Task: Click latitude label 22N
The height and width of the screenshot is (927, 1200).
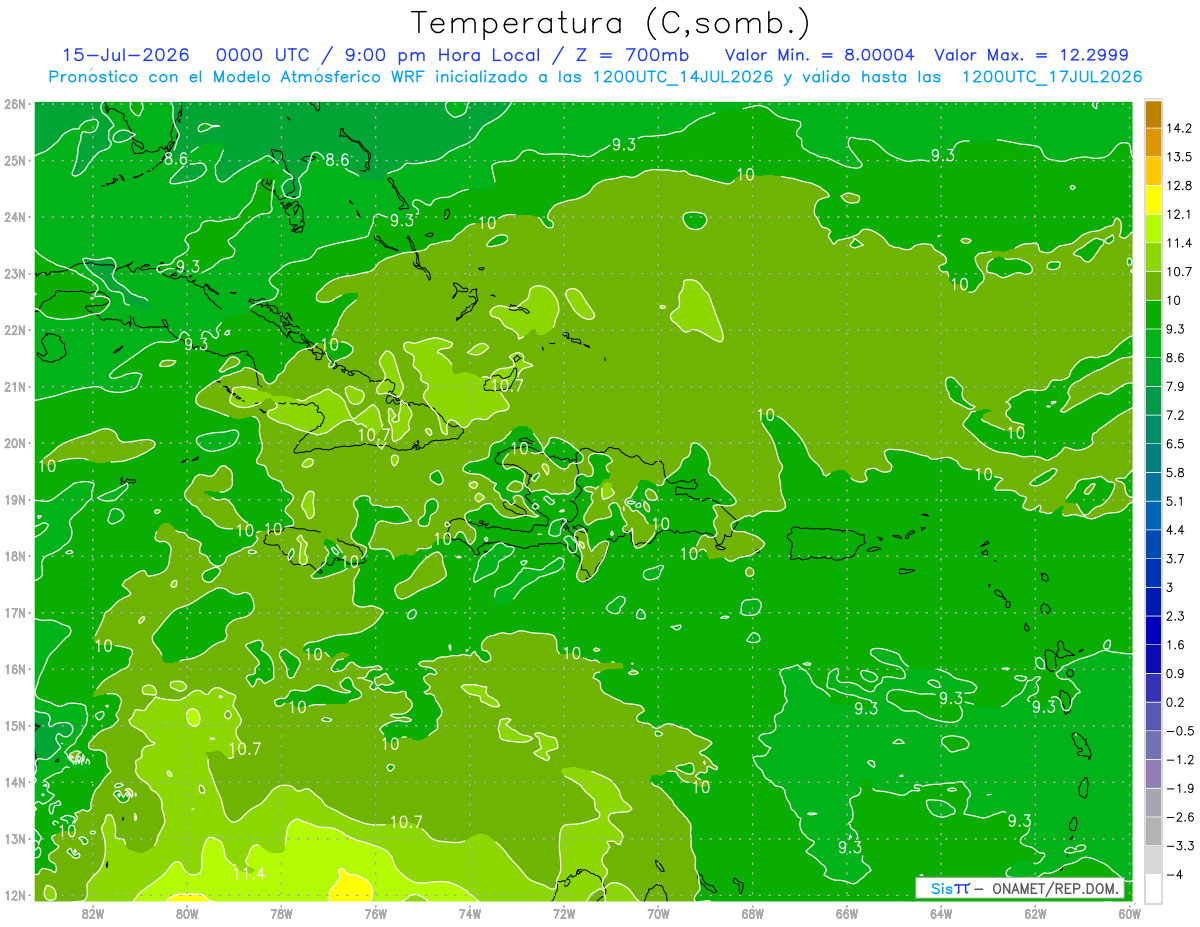Action: (x=15, y=329)
